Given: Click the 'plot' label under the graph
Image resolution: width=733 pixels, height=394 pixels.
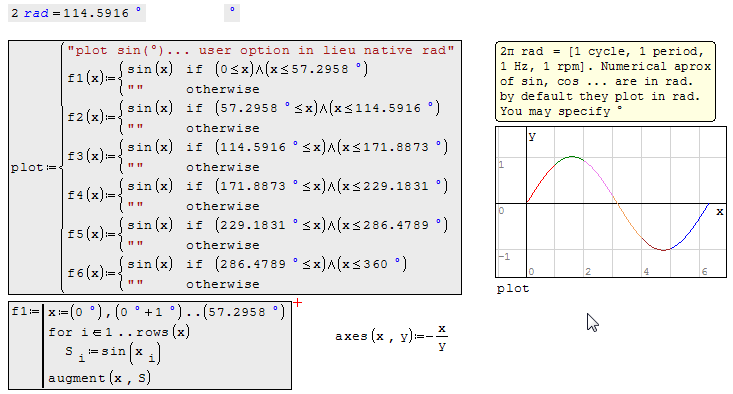Looking at the screenshot, I should coord(513,288).
